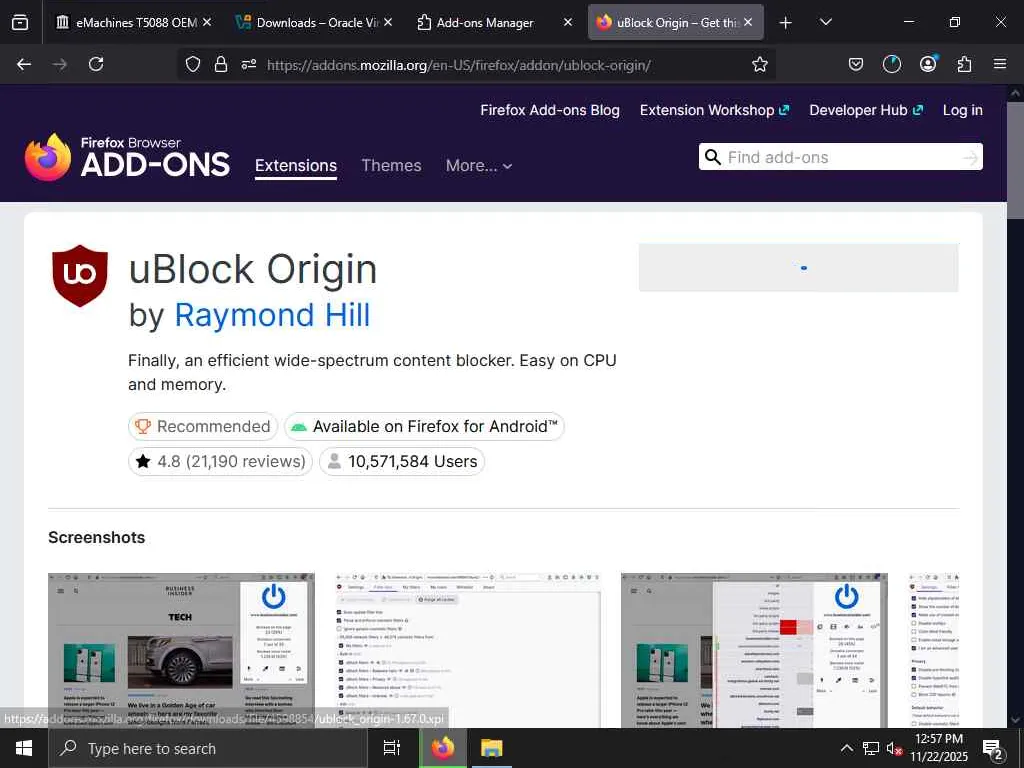Close the Downloads Oracle tab
This screenshot has width=1024, height=768.
388,22
